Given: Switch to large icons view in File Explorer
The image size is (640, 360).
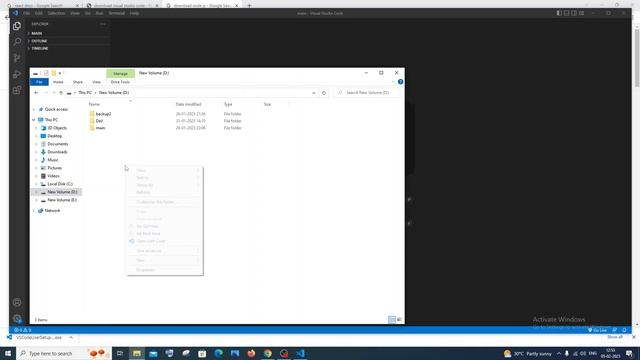Looking at the screenshot, I should [x=399, y=320].
